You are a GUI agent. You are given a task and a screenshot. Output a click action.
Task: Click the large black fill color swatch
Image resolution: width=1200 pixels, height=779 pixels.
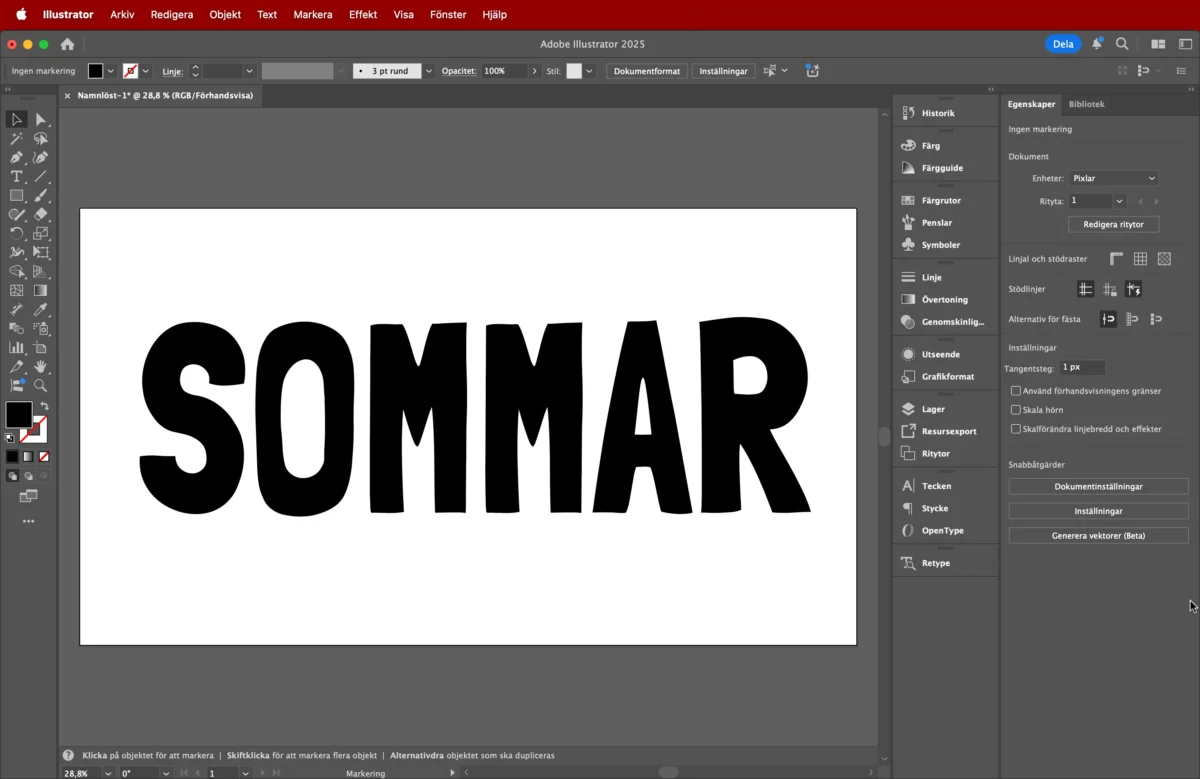(18, 414)
